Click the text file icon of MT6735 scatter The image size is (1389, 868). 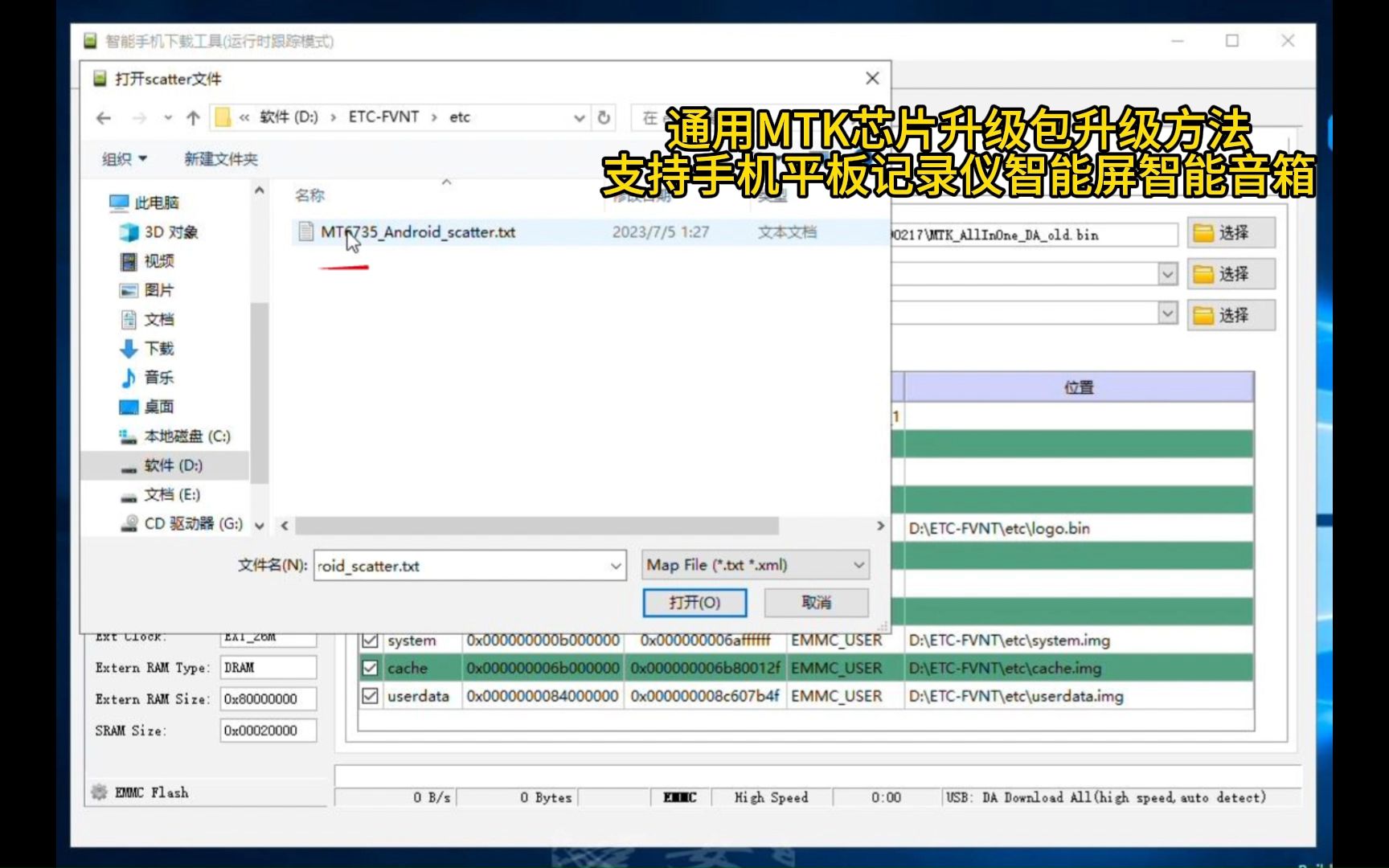coord(305,232)
